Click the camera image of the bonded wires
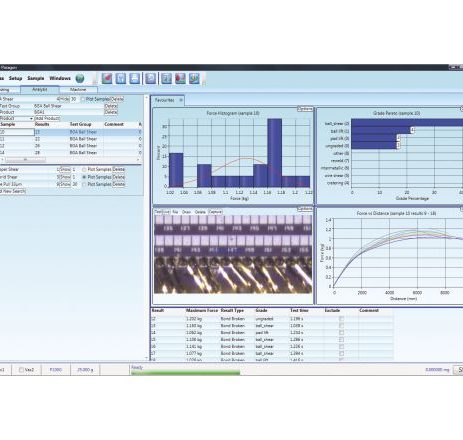 (x=233, y=254)
